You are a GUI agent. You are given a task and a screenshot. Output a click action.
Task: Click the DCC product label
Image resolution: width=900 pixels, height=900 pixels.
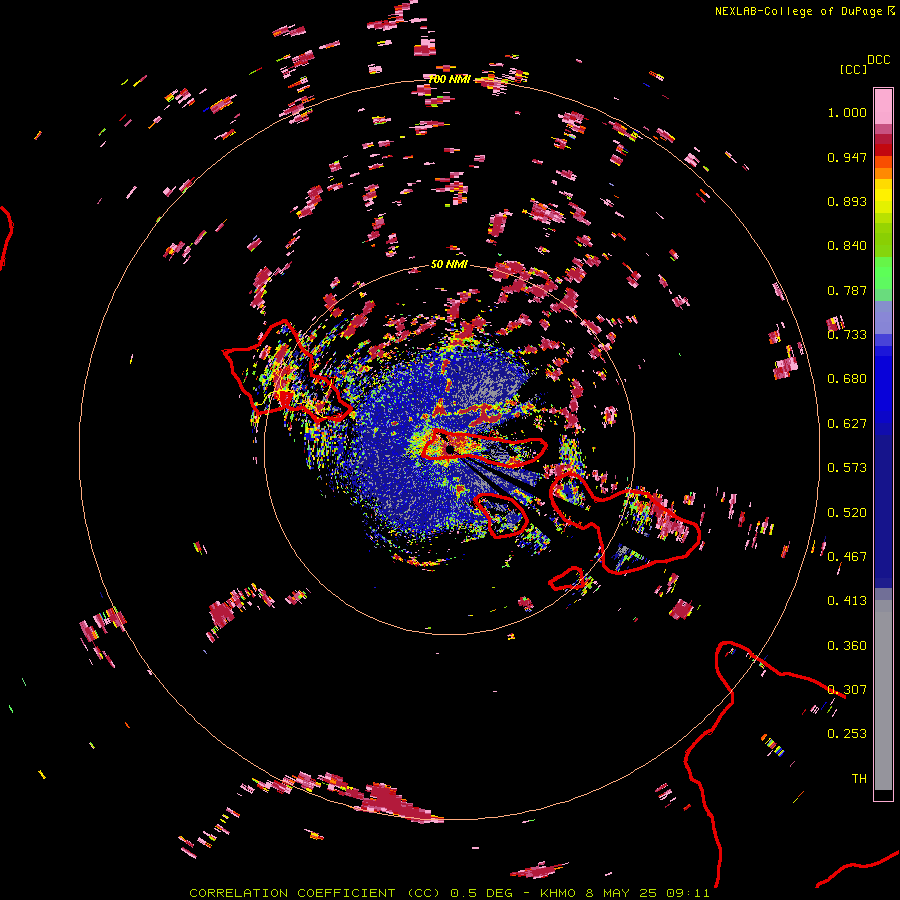pos(878,60)
